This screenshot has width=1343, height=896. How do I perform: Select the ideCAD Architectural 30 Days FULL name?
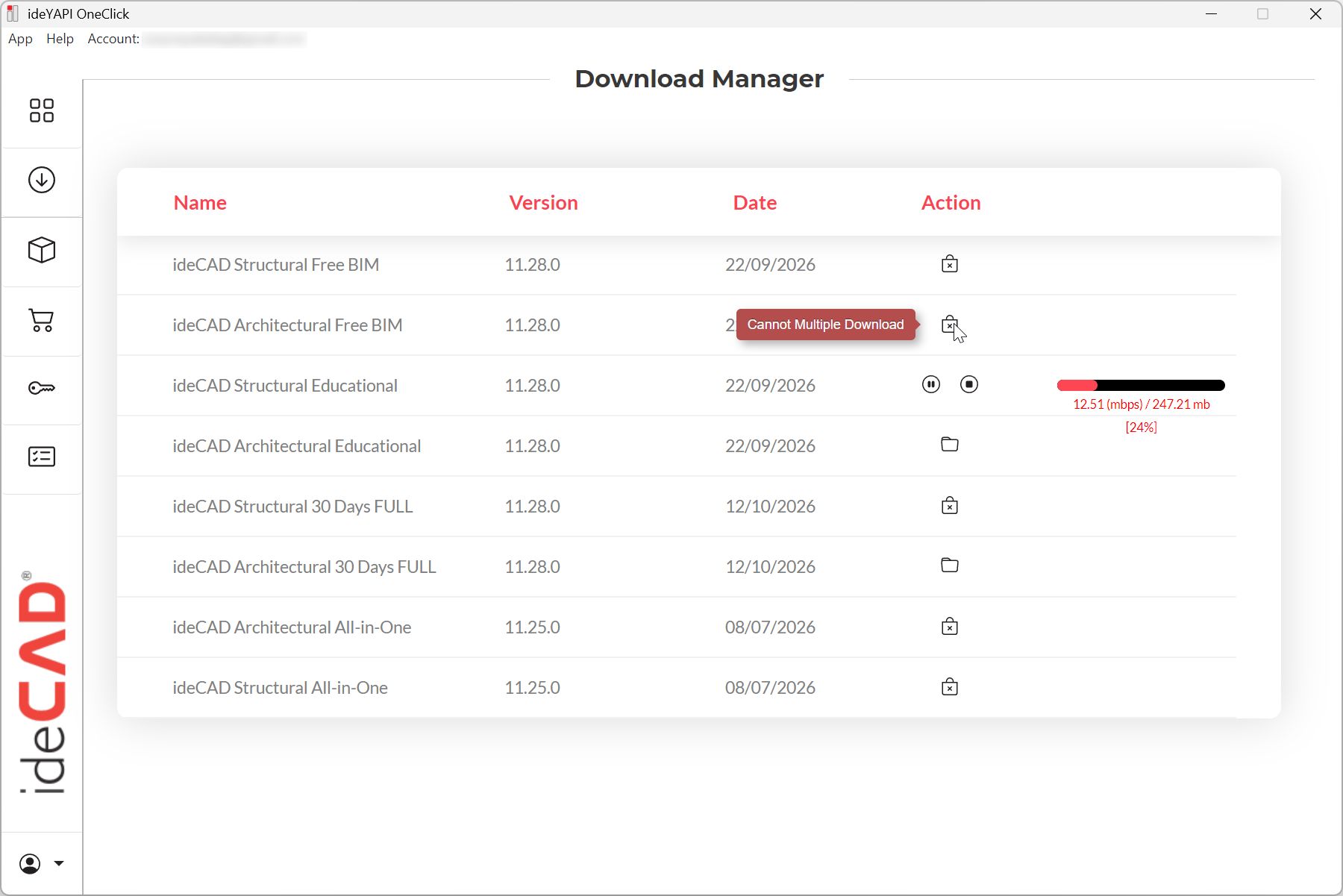pos(304,567)
